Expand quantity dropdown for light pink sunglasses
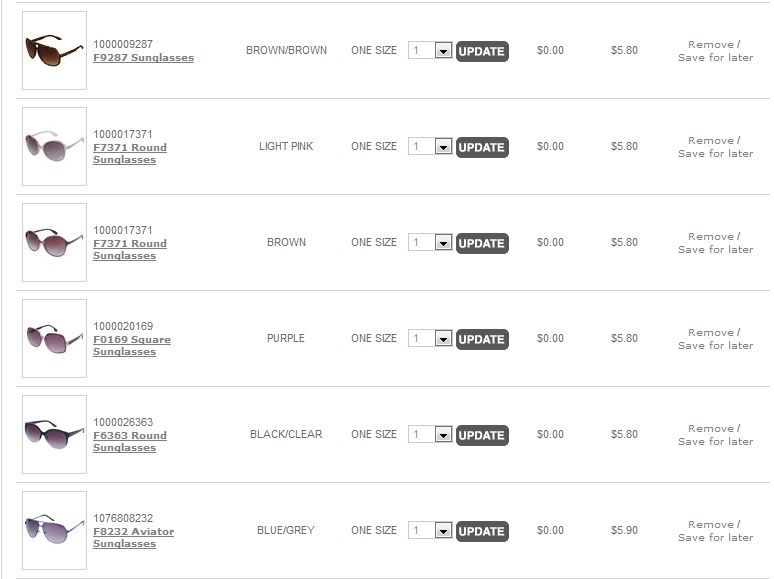 click(x=443, y=146)
